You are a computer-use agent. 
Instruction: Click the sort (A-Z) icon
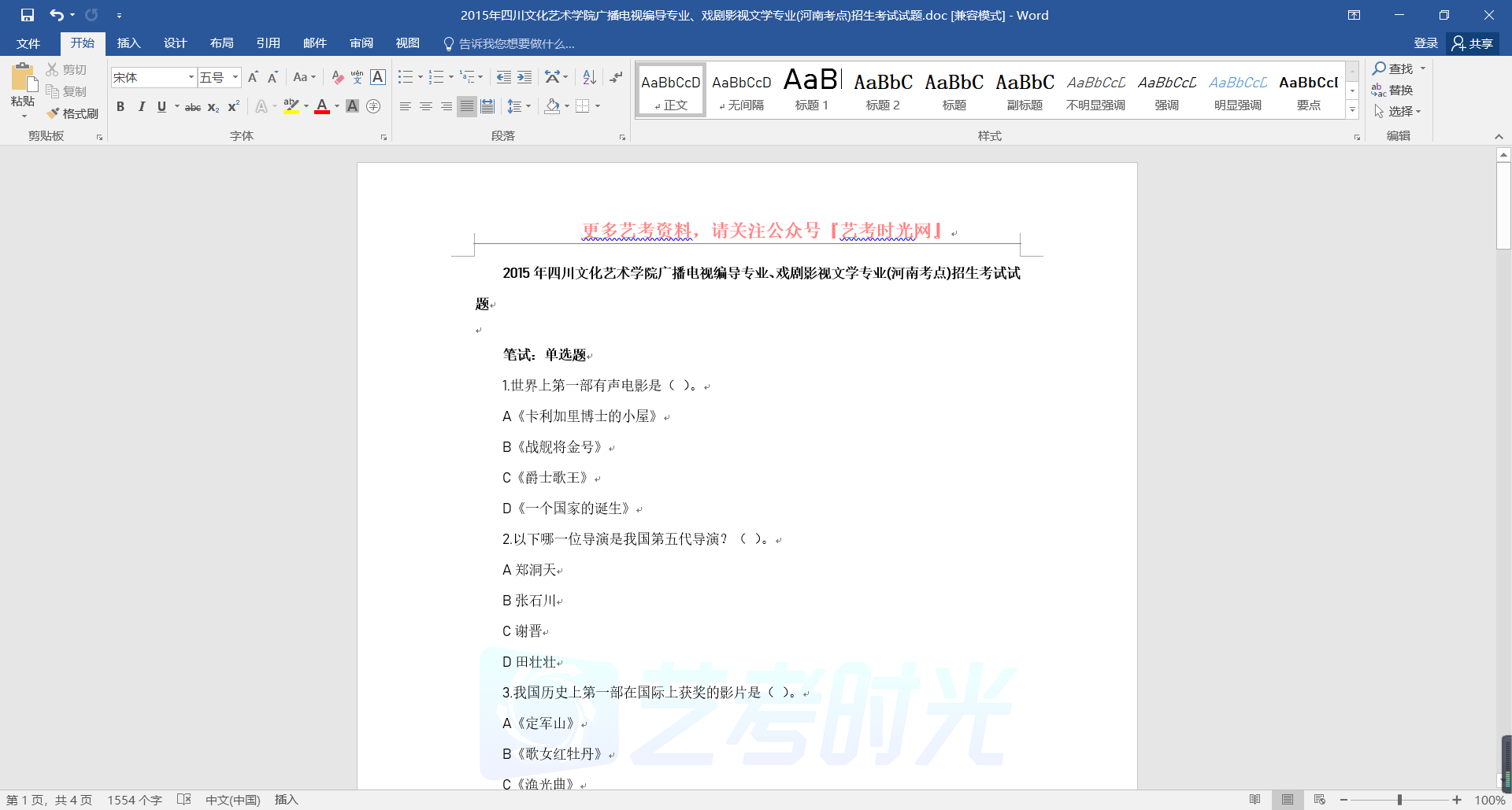(589, 77)
